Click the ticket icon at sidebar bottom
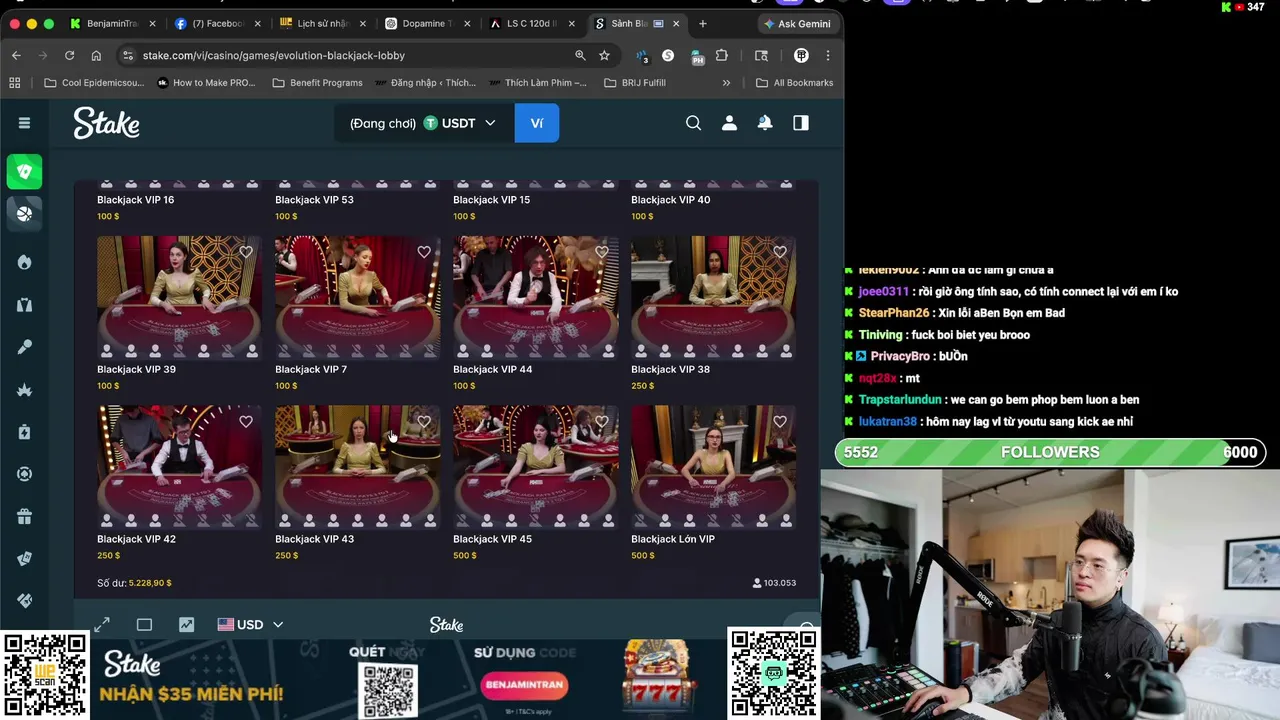This screenshot has width=1280, height=720. tap(24, 600)
